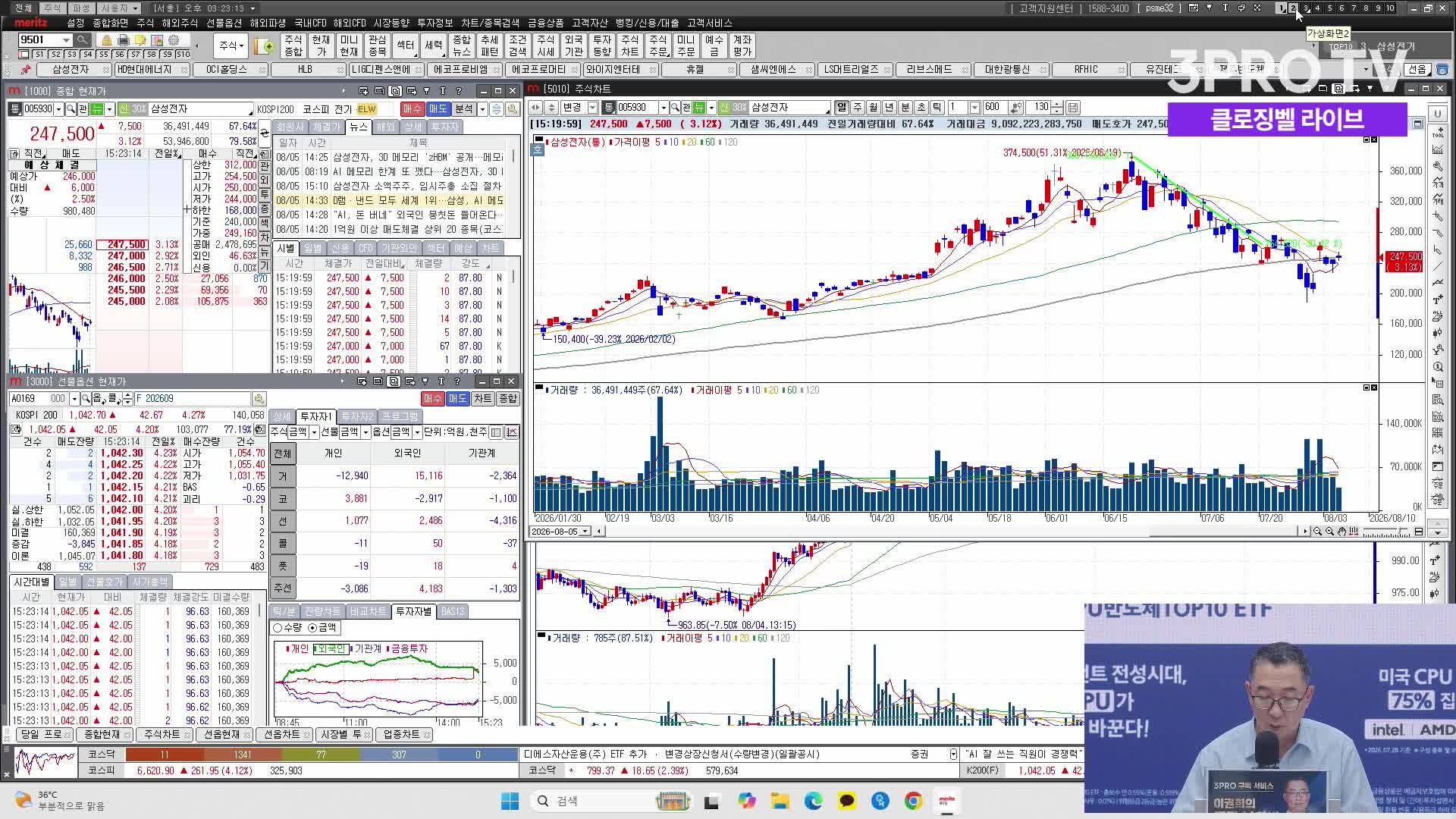Screen dimensions: 1456x819
Task: Click the 종합뉴스 toolbar button
Action: tap(461, 46)
